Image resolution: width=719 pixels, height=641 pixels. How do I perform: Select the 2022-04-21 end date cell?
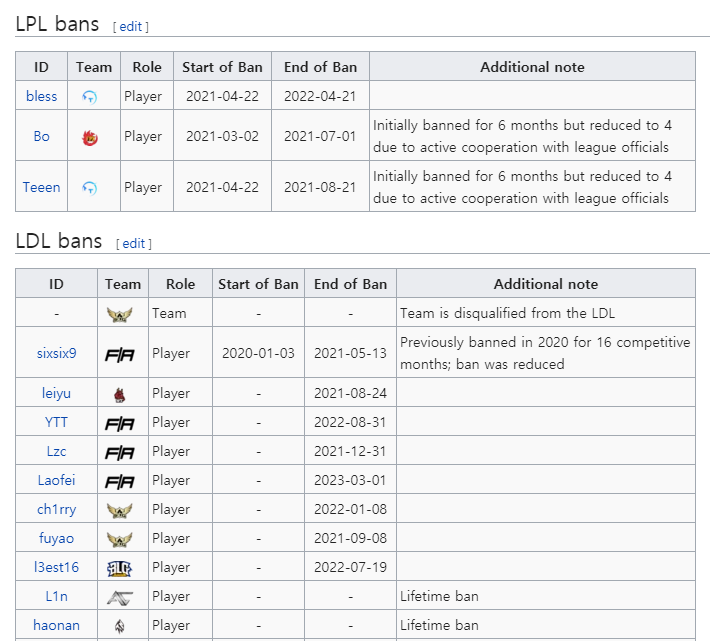click(x=321, y=96)
